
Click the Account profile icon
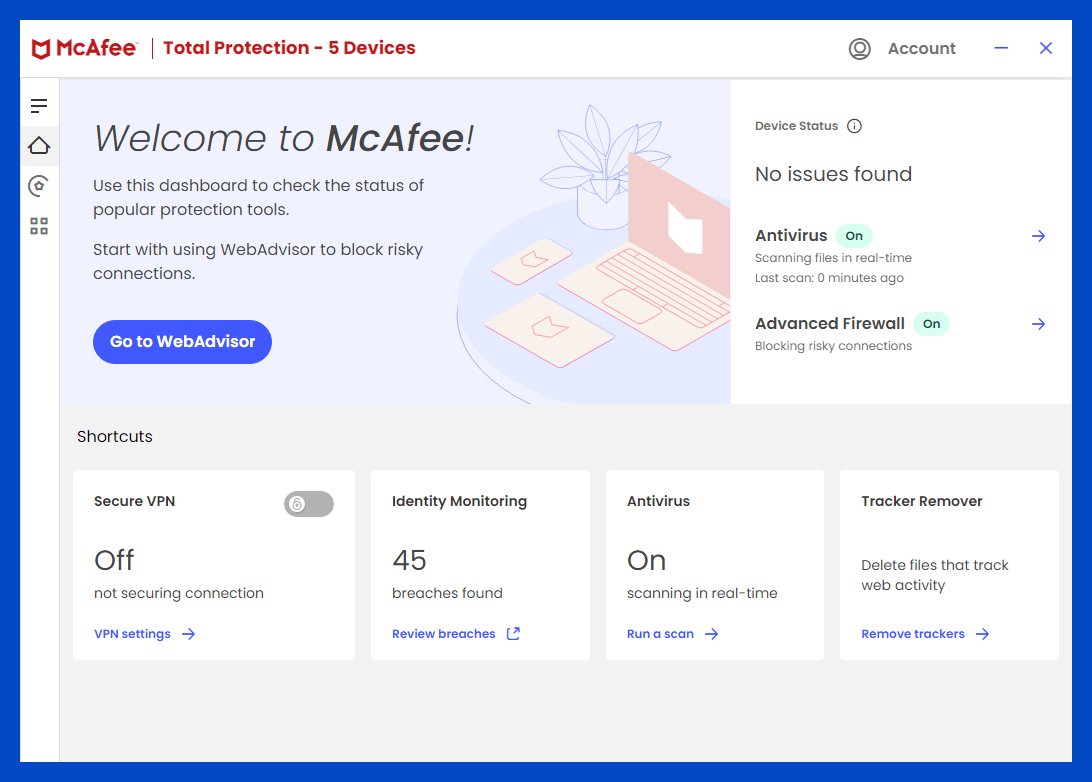tap(859, 48)
